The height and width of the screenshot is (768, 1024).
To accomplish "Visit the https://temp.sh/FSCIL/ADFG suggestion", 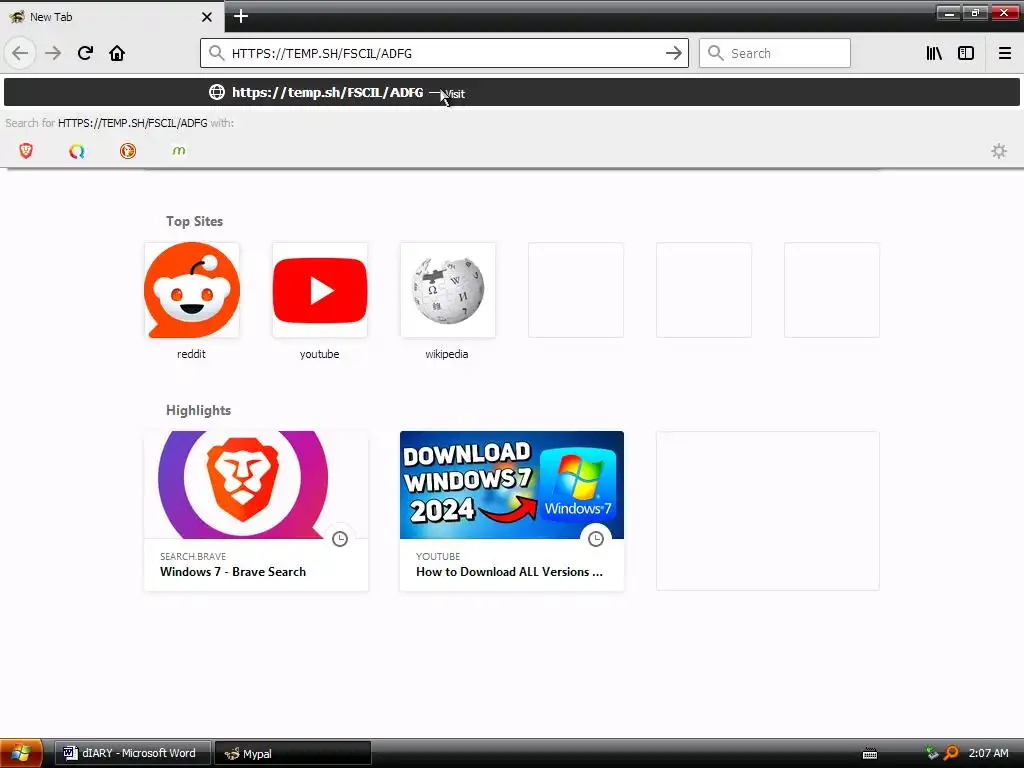I will click(512, 92).
